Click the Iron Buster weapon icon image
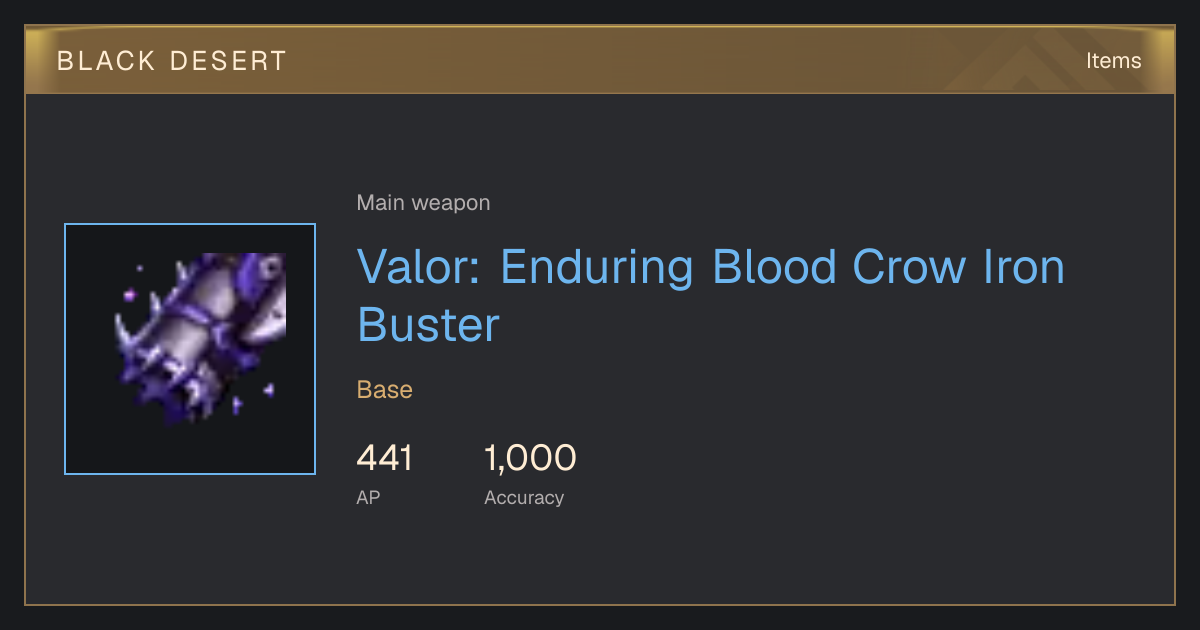This screenshot has height=630, width=1200. pos(190,349)
